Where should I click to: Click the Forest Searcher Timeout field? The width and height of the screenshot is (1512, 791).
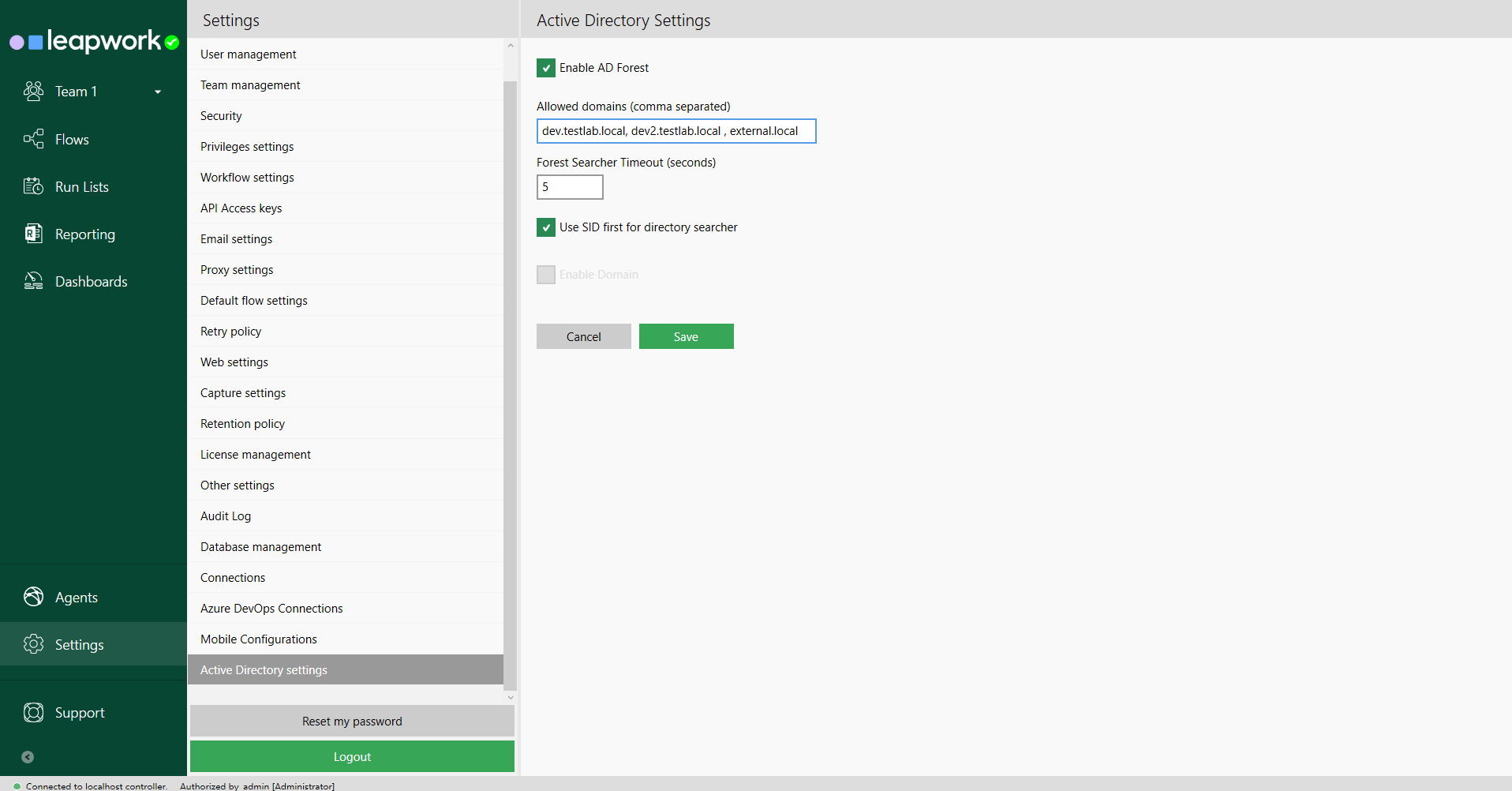569,187
